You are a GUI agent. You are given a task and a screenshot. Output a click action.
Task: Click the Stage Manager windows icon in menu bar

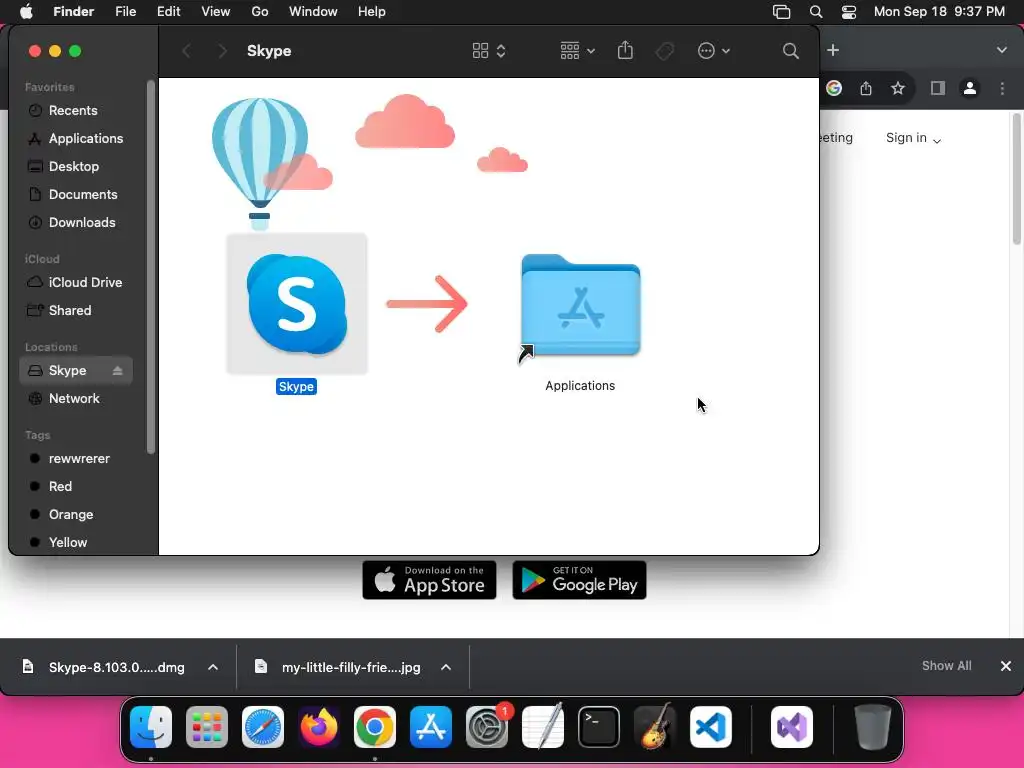click(x=782, y=12)
